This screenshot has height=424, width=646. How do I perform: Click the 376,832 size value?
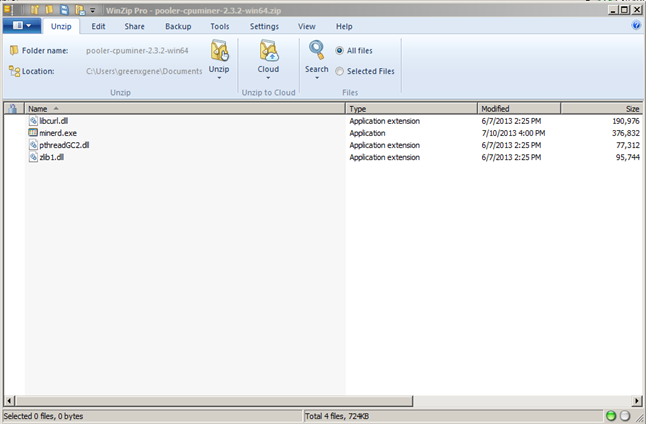point(626,133)
